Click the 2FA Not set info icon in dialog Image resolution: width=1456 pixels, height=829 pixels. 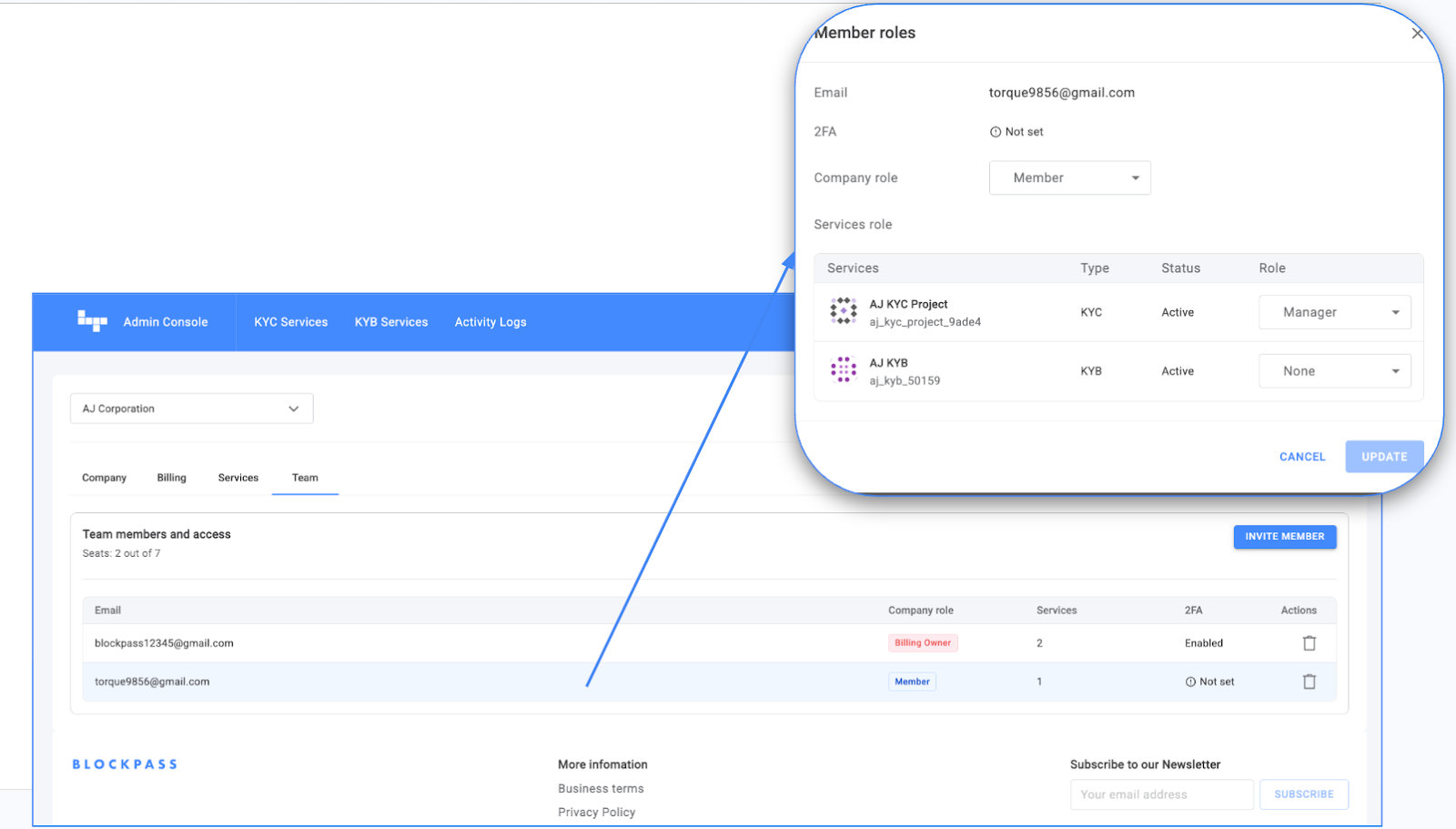tap(996, 132)
